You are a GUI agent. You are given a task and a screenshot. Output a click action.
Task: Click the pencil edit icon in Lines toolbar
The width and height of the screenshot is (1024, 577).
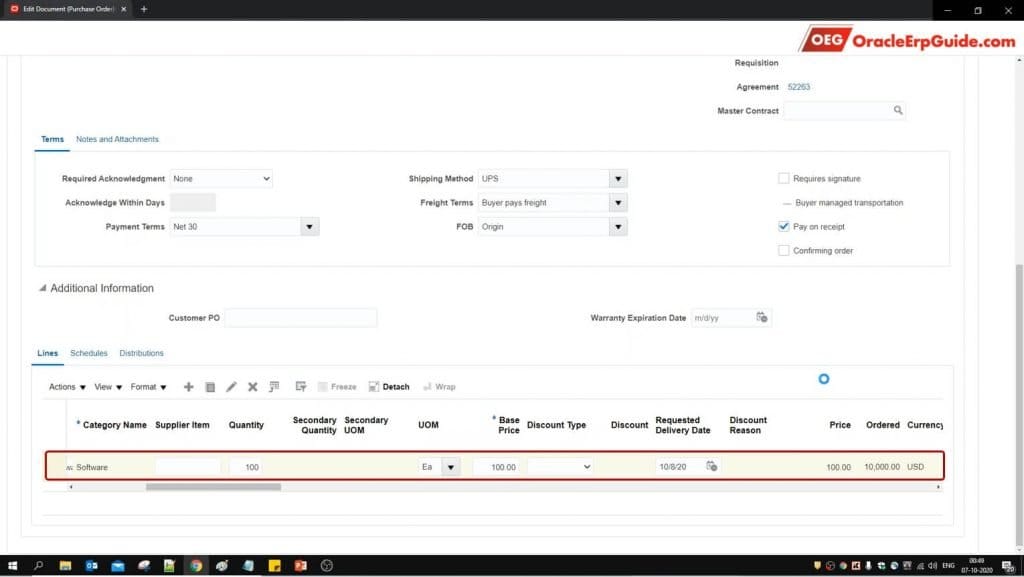tap(231, 387)
